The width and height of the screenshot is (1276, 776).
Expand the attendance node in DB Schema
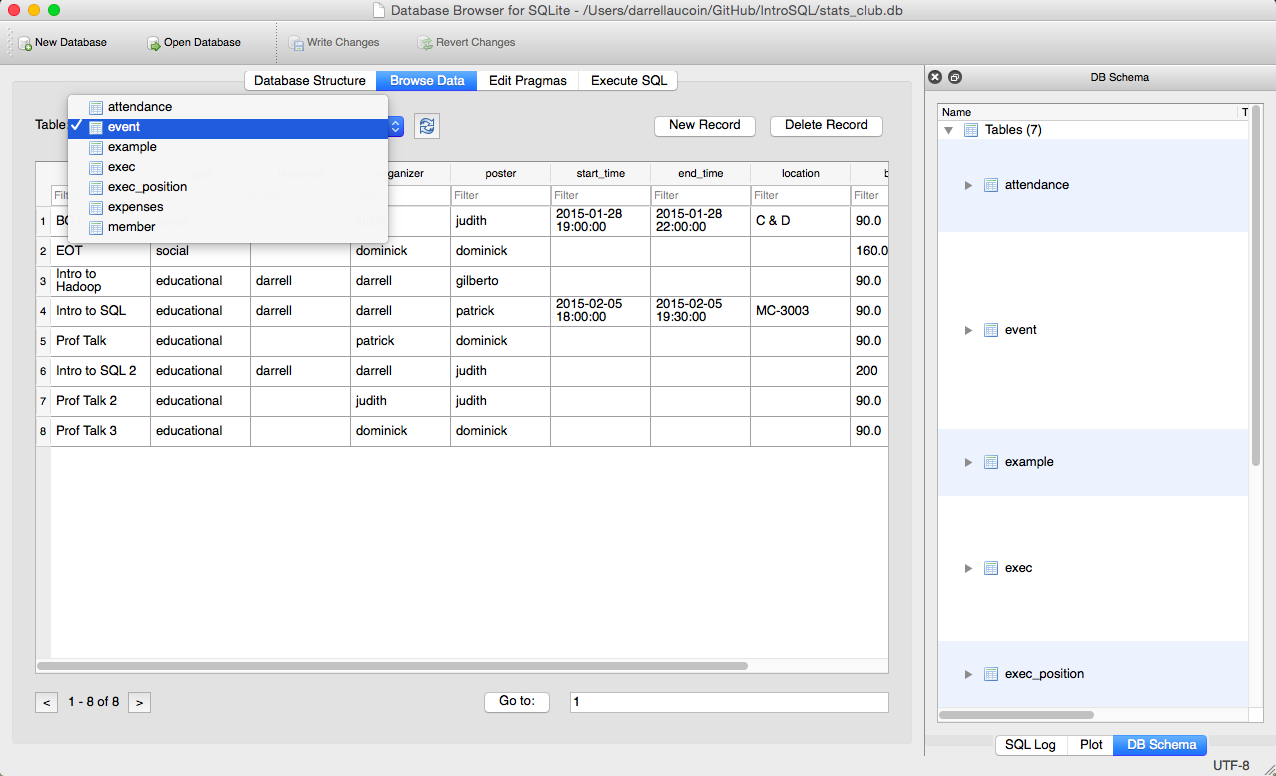pos(967,184)
